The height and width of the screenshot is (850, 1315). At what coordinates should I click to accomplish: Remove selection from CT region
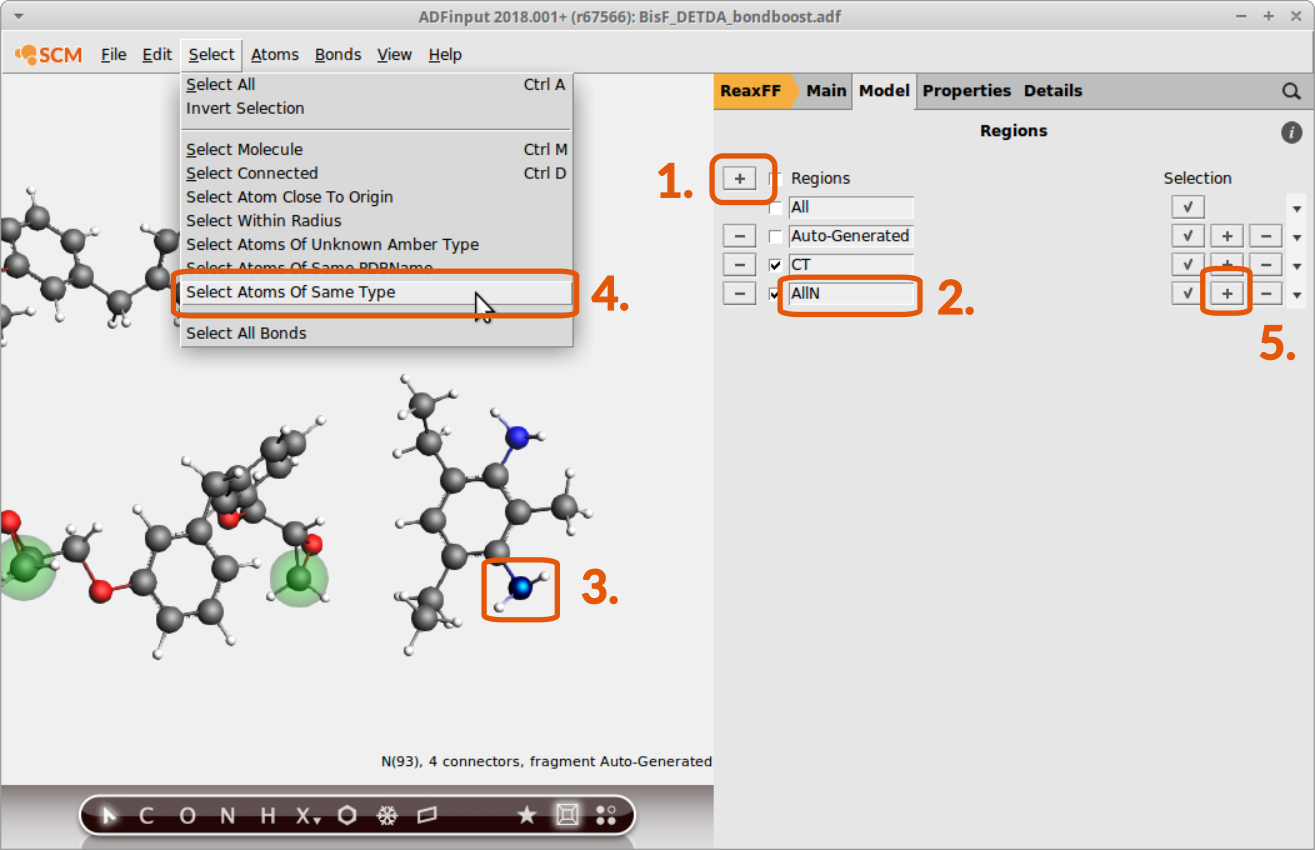(1266, 265)
